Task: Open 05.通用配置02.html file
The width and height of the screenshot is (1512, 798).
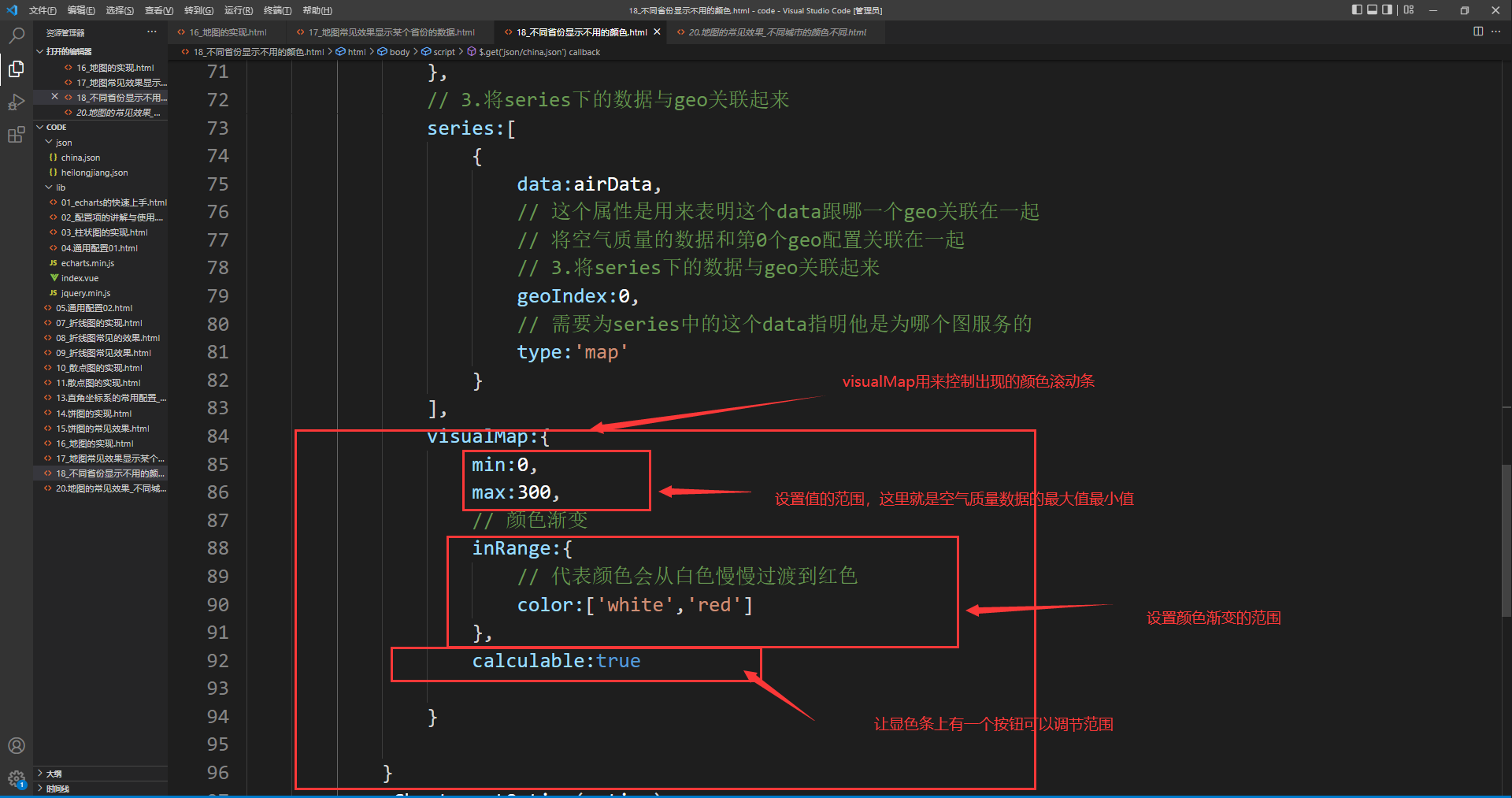Action: click(x=94, y=308)
